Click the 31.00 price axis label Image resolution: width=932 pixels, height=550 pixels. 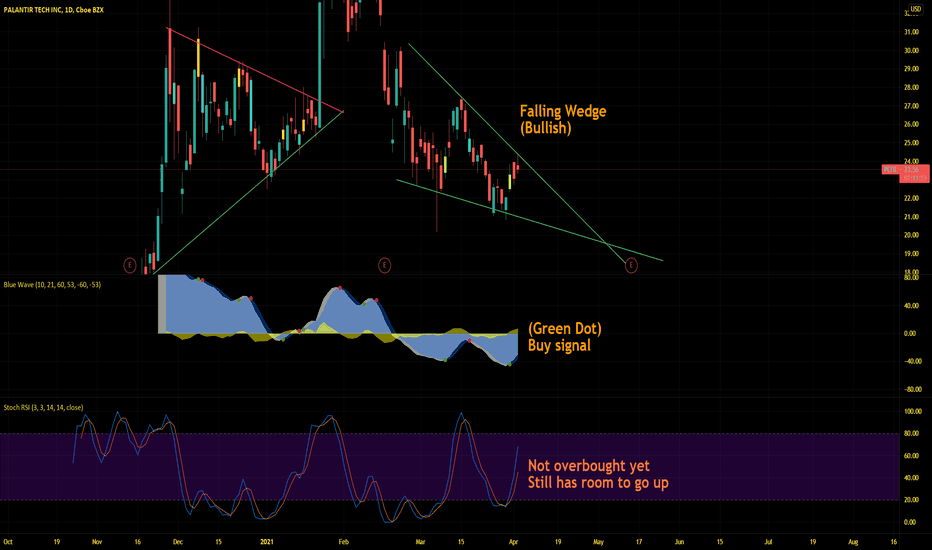(x=911, y=32)
